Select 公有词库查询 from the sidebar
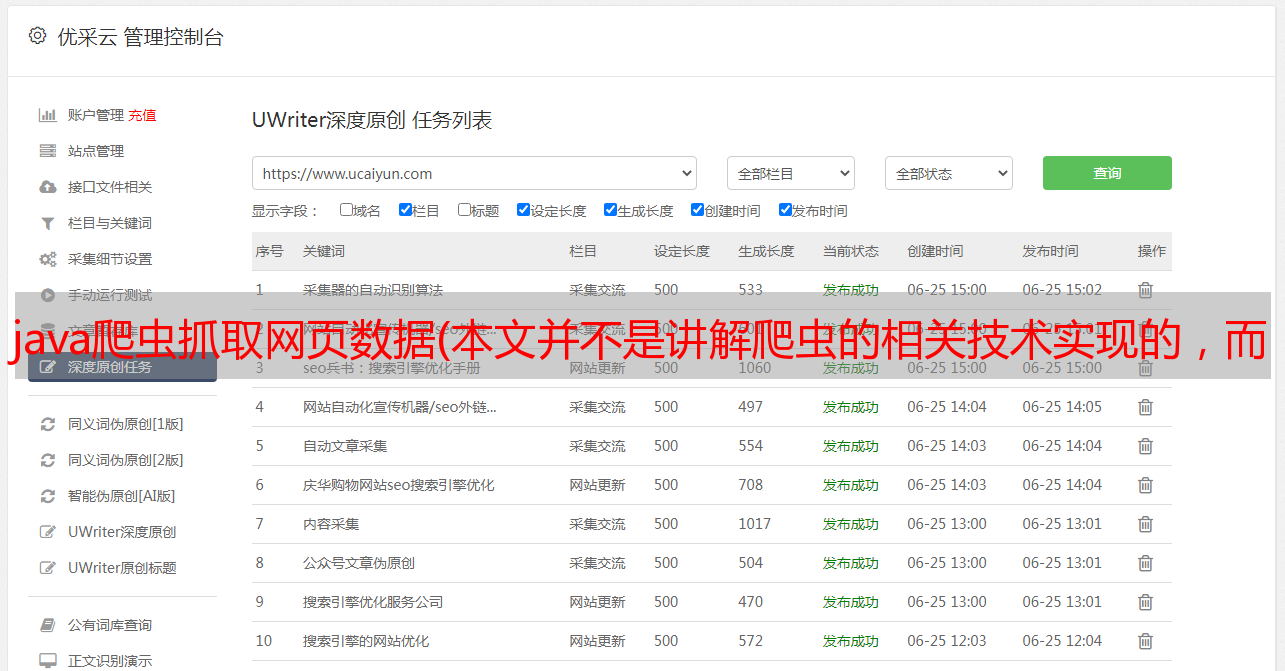 (110, 625)
